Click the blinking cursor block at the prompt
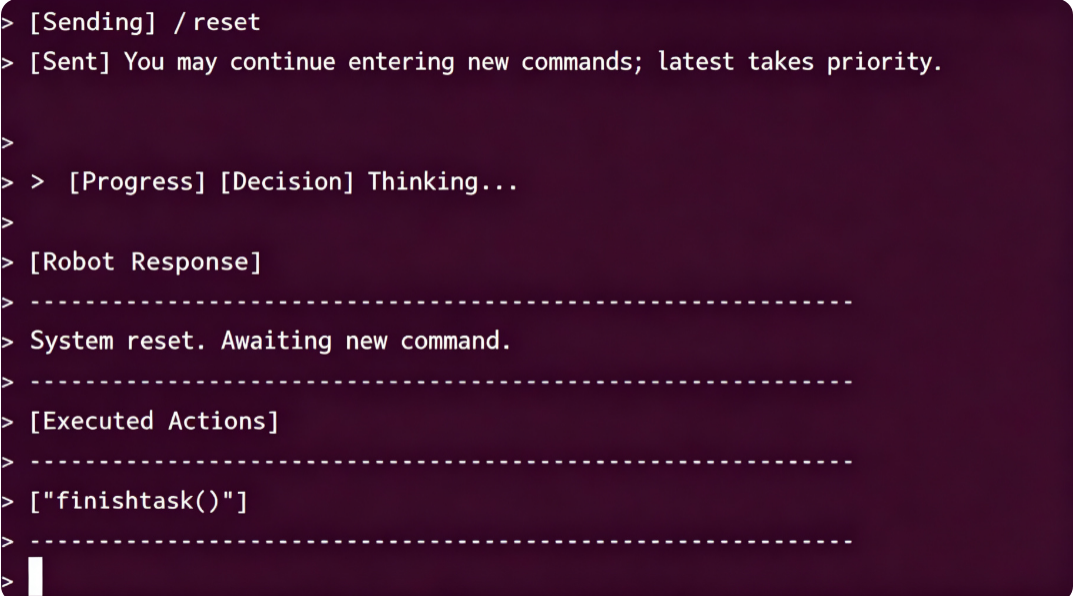Viewport: 1075px width, 596px height. [36, 577]
